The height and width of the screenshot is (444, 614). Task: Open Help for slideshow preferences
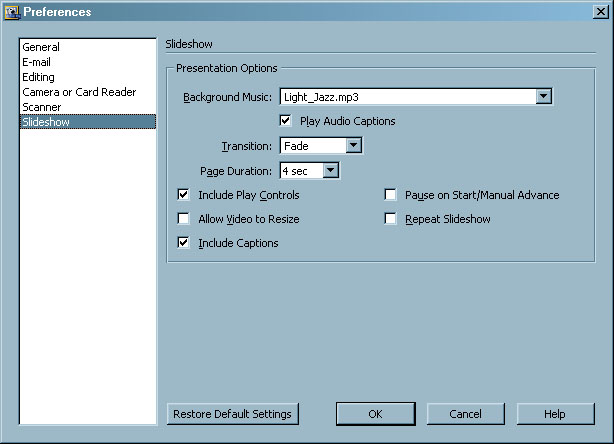point(555,414)
